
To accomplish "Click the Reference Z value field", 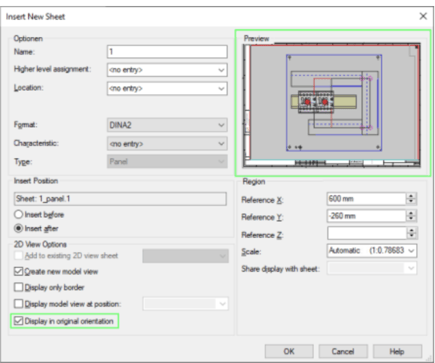I will (366, 233).
